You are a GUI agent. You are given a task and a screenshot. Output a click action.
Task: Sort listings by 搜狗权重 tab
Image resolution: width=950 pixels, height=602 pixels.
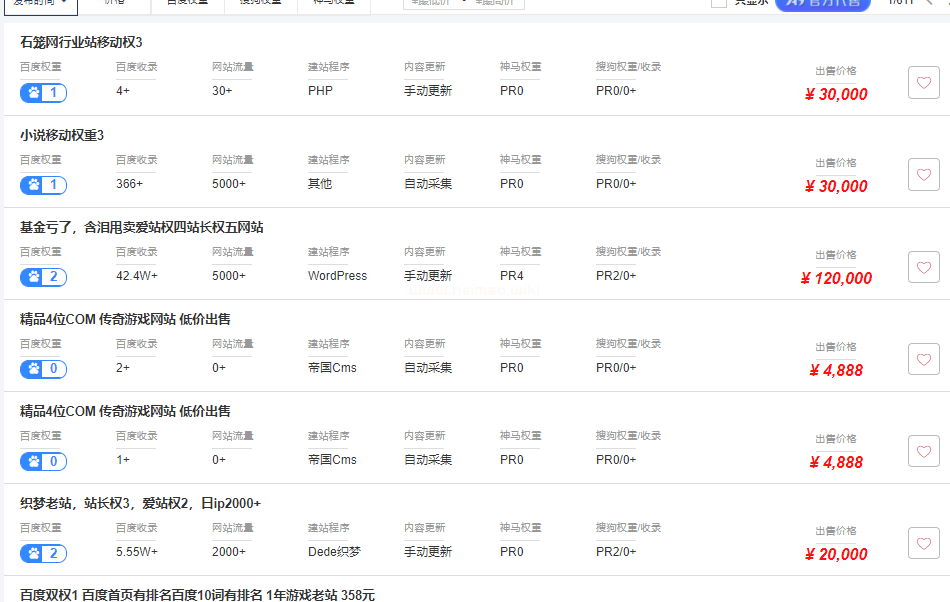pos(260,4)
